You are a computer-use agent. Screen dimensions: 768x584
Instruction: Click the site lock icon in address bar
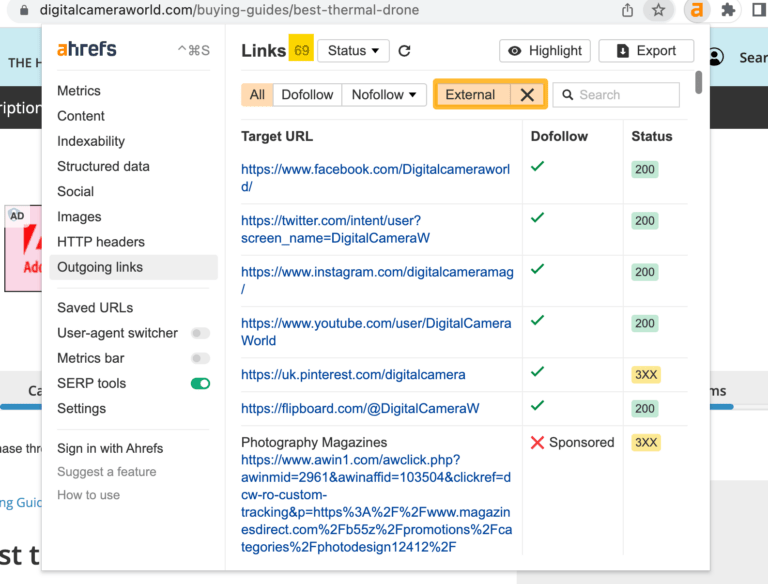tap(24, 10)
